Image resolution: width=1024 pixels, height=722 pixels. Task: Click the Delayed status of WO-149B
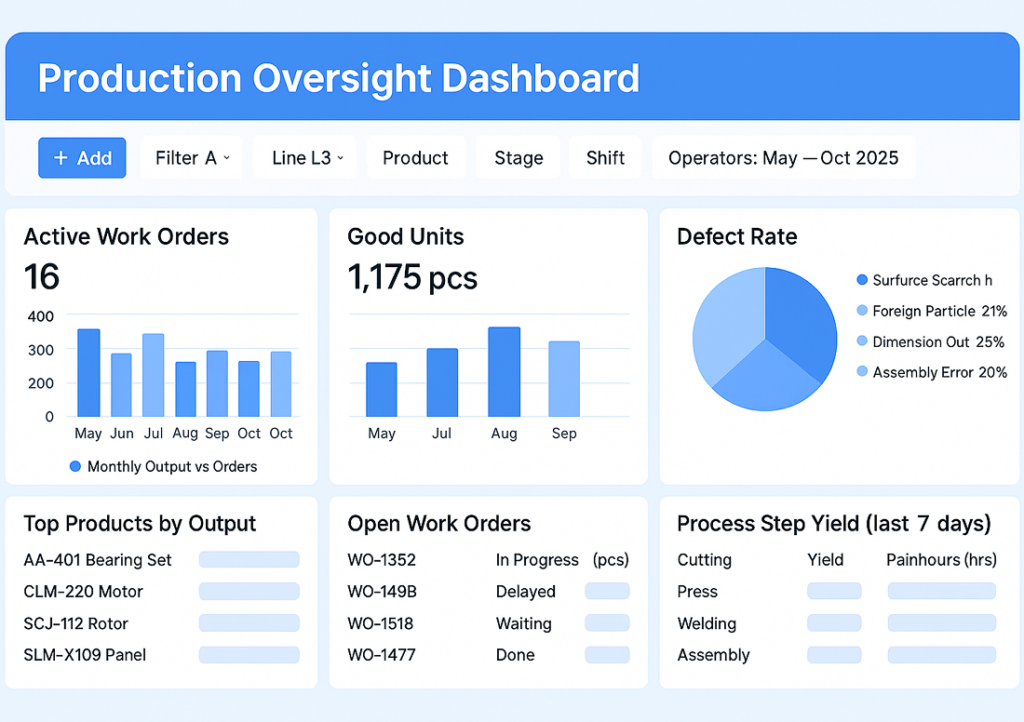pos(525,592)
